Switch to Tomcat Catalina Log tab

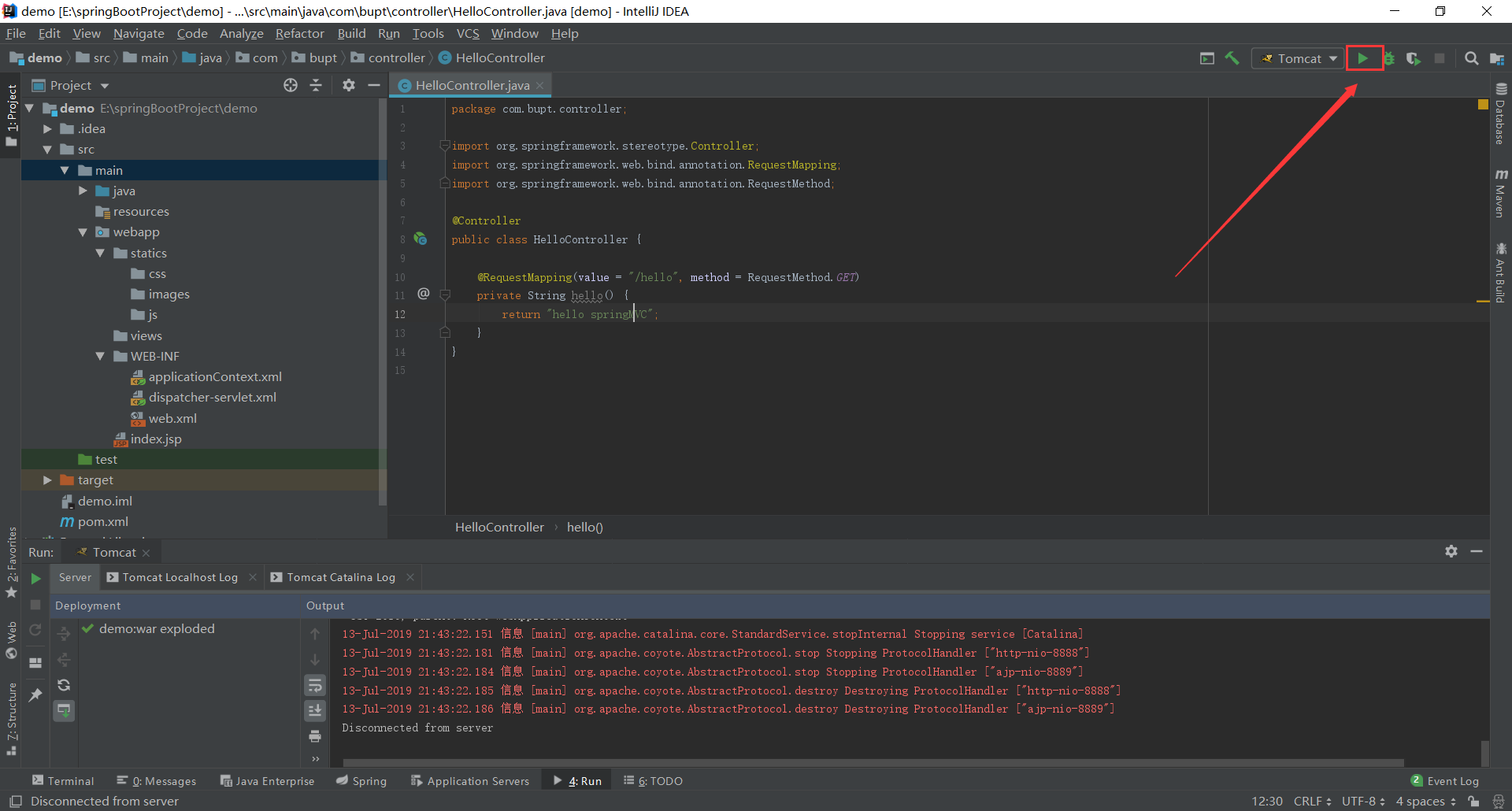tap(340, 577)
